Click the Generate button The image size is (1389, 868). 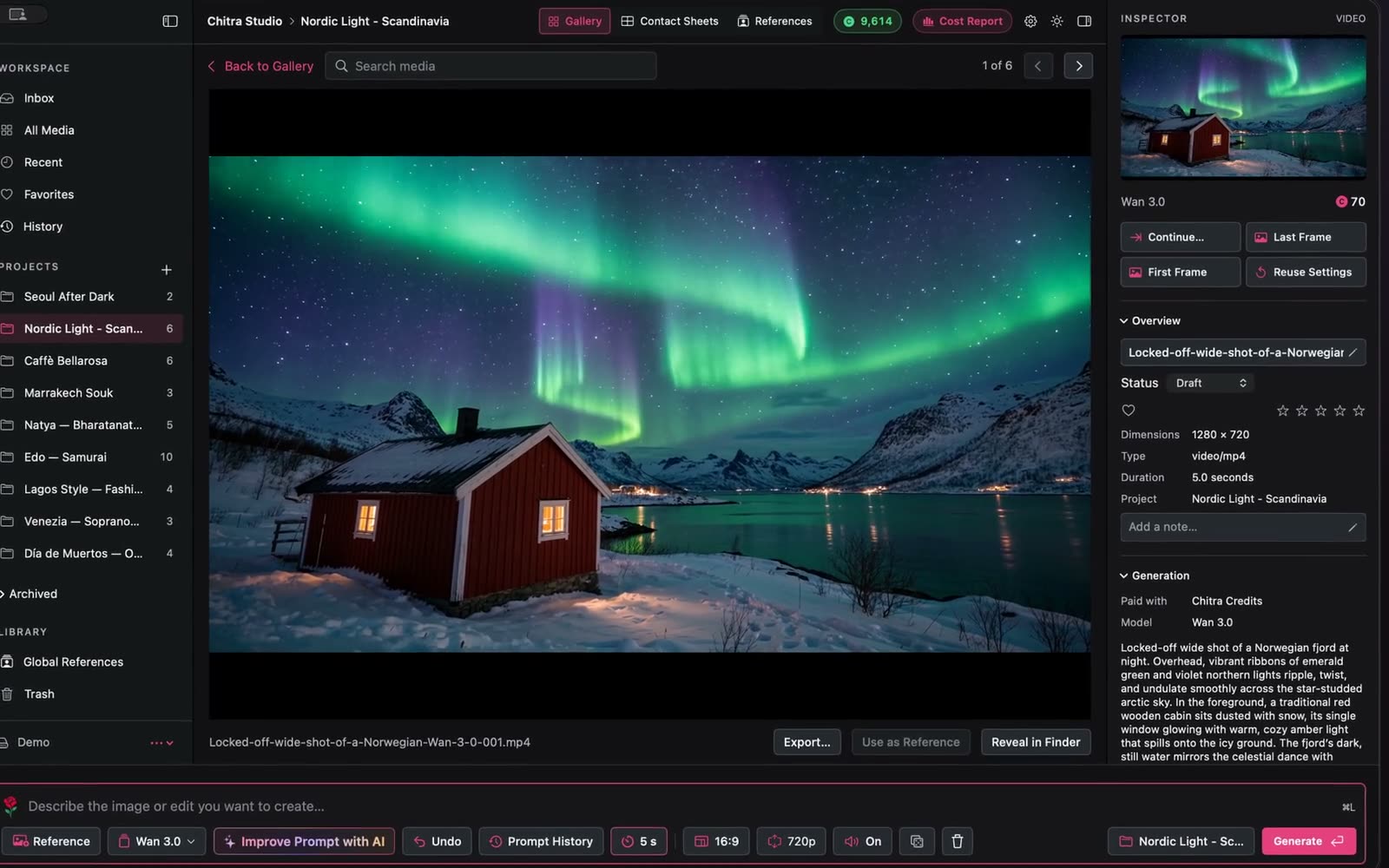coord(1308,841)
